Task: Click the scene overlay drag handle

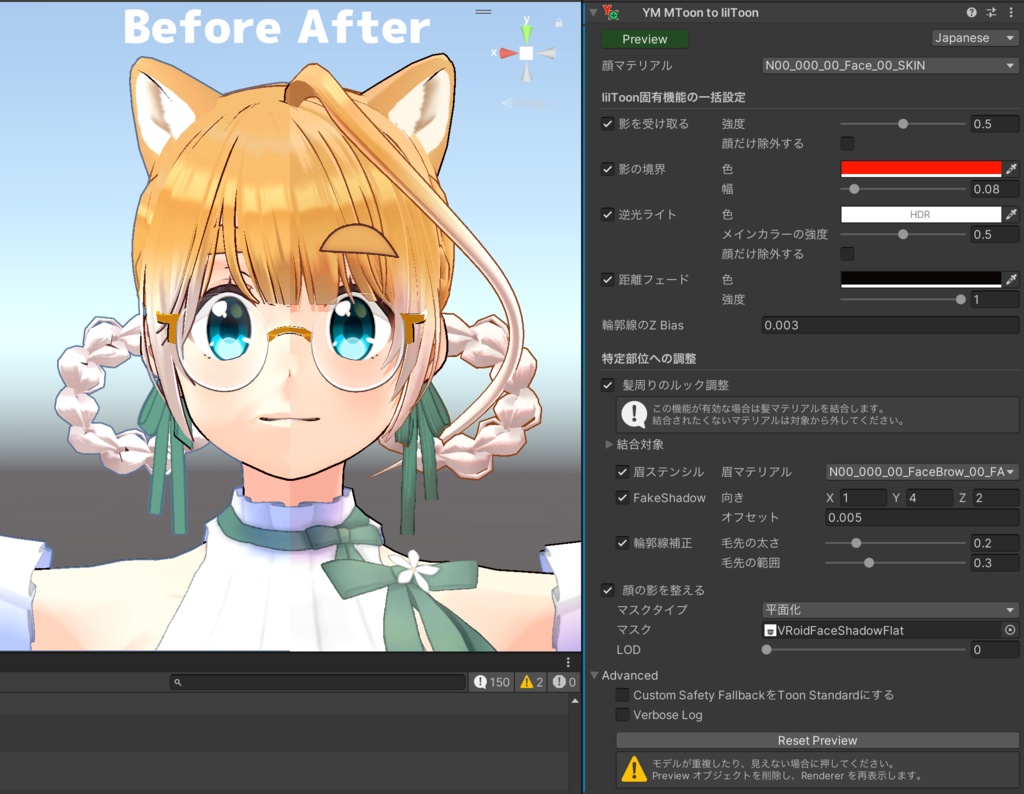Action: [483, 12]
